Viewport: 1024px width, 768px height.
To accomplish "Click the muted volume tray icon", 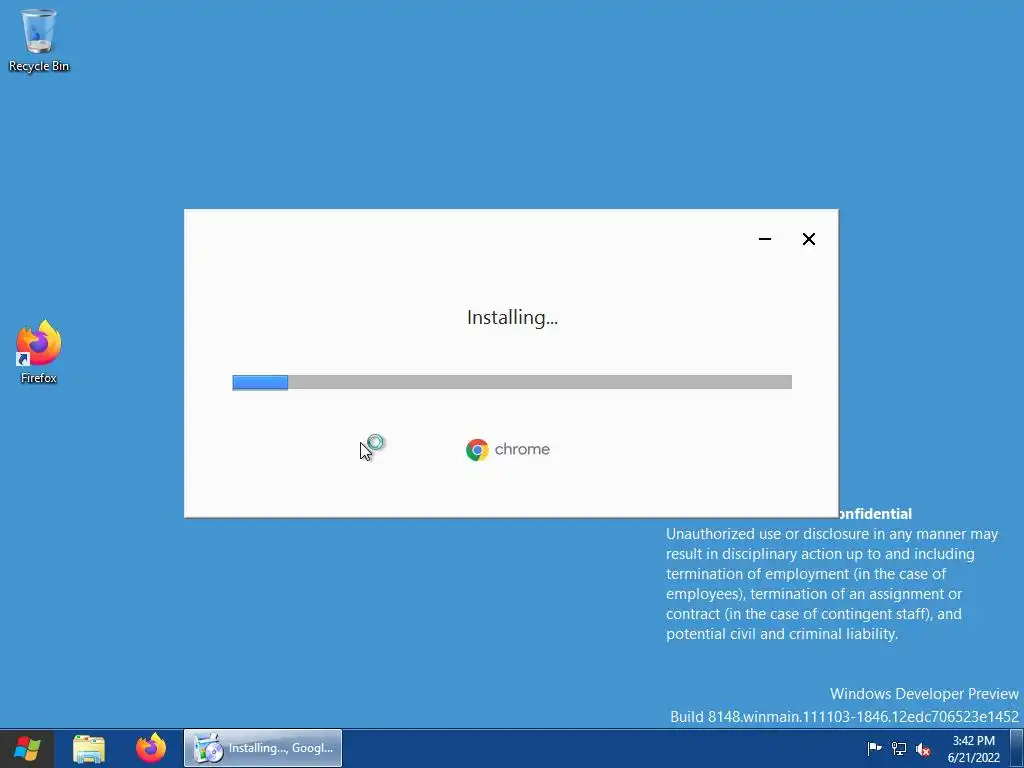I will (x=923, y=749).
